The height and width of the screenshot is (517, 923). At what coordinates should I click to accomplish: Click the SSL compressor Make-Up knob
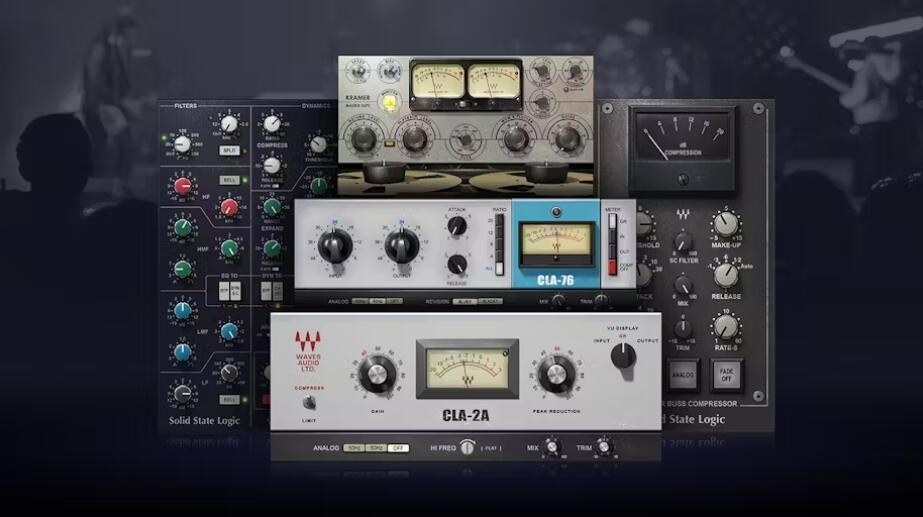[x=726, y=224]
